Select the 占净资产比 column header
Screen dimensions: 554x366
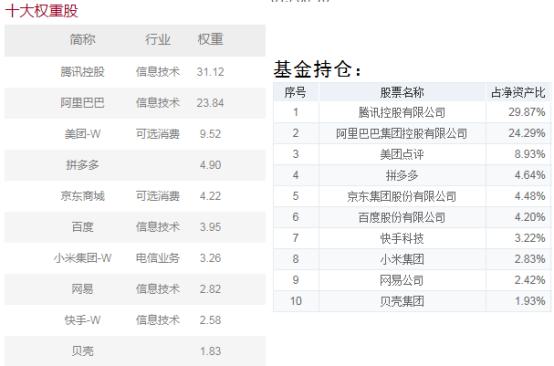click(x=518, y=93)
